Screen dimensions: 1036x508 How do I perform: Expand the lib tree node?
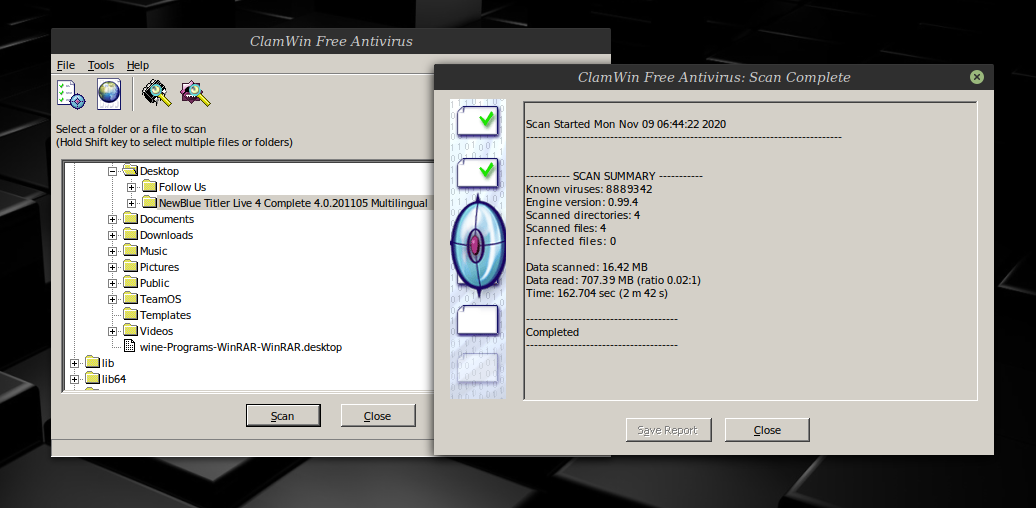pyautogui.click(x=74, y=363)
